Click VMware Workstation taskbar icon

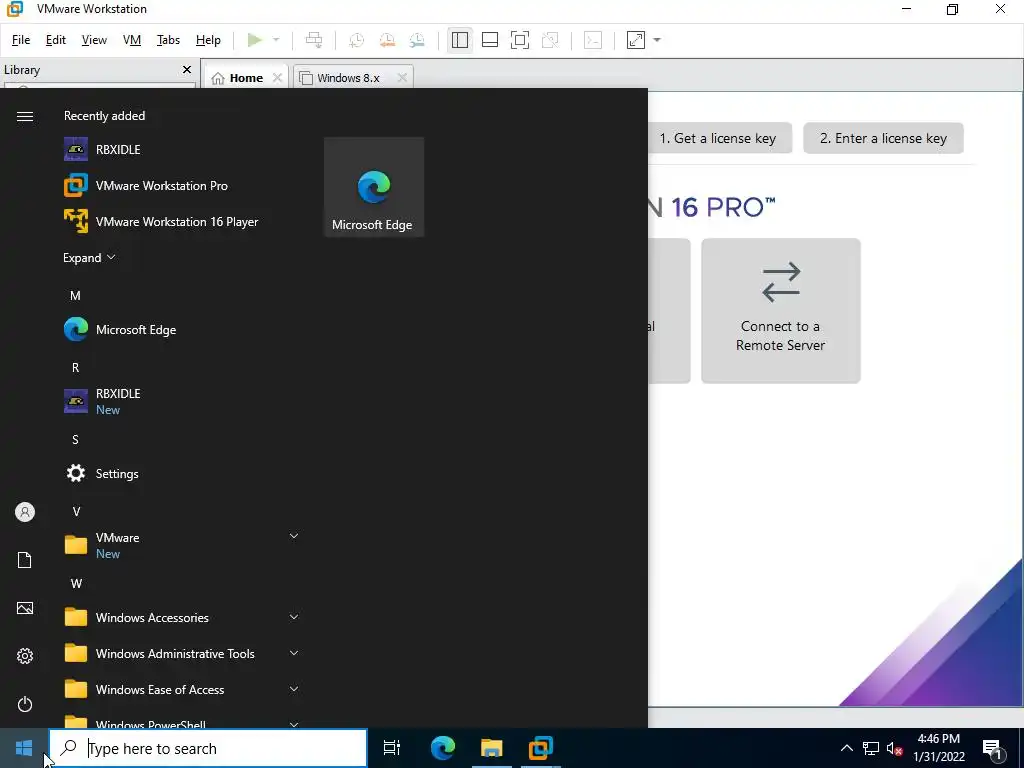541,748
